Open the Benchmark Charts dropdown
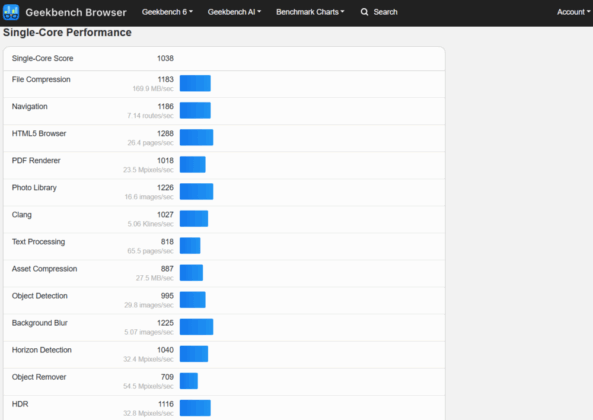Screen dimensions: 593x420 click(x=310, y=12)
